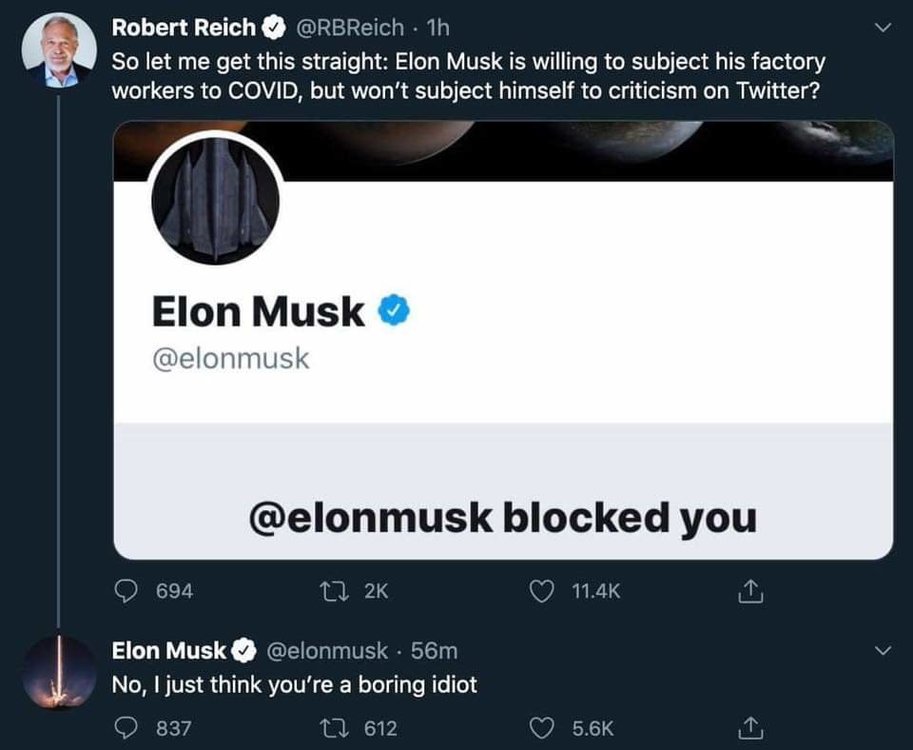Open Elon Musk's rocket launch avatar

coord(59,671)
